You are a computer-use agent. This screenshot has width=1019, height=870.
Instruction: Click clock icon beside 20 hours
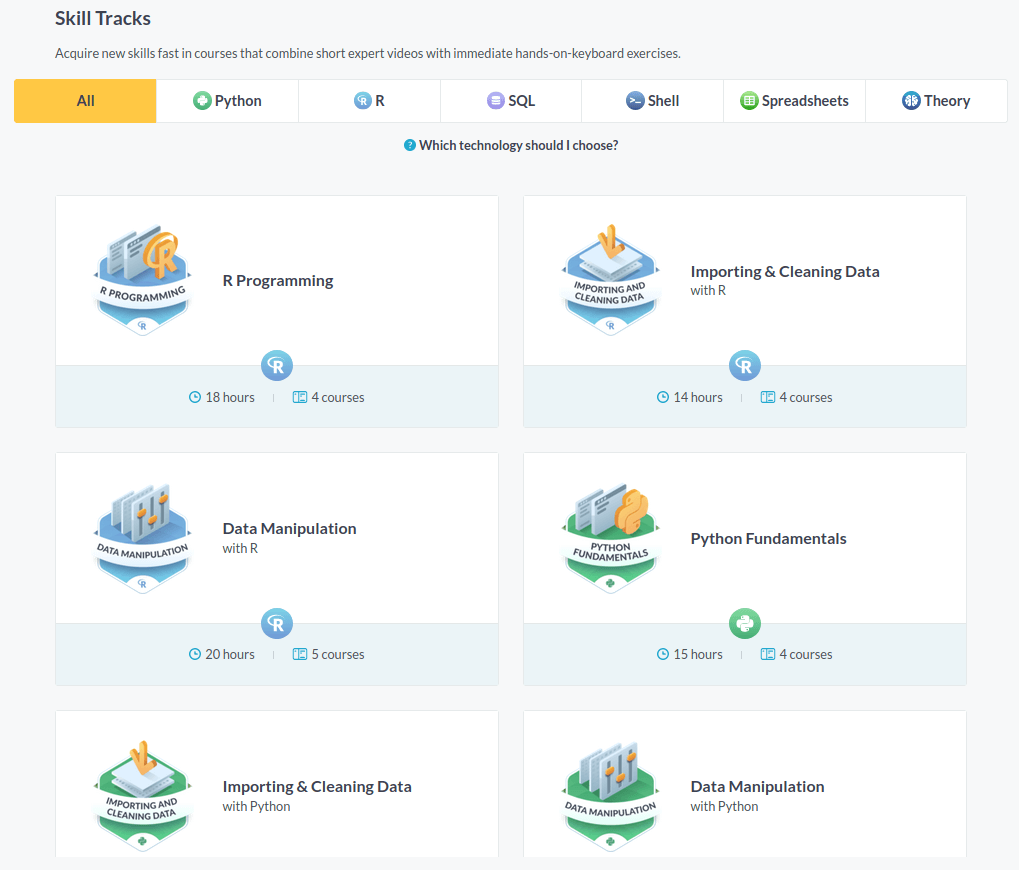195,654
